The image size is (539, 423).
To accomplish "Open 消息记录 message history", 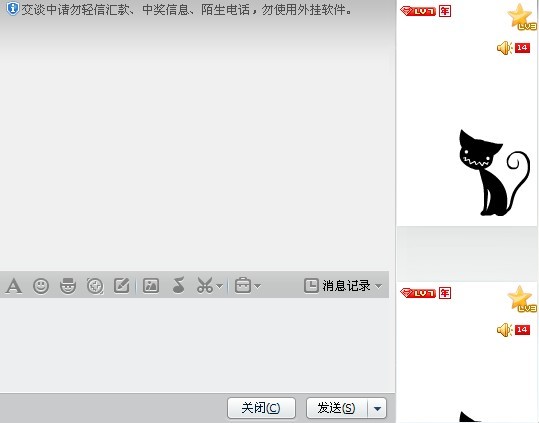I will (337, 286).
